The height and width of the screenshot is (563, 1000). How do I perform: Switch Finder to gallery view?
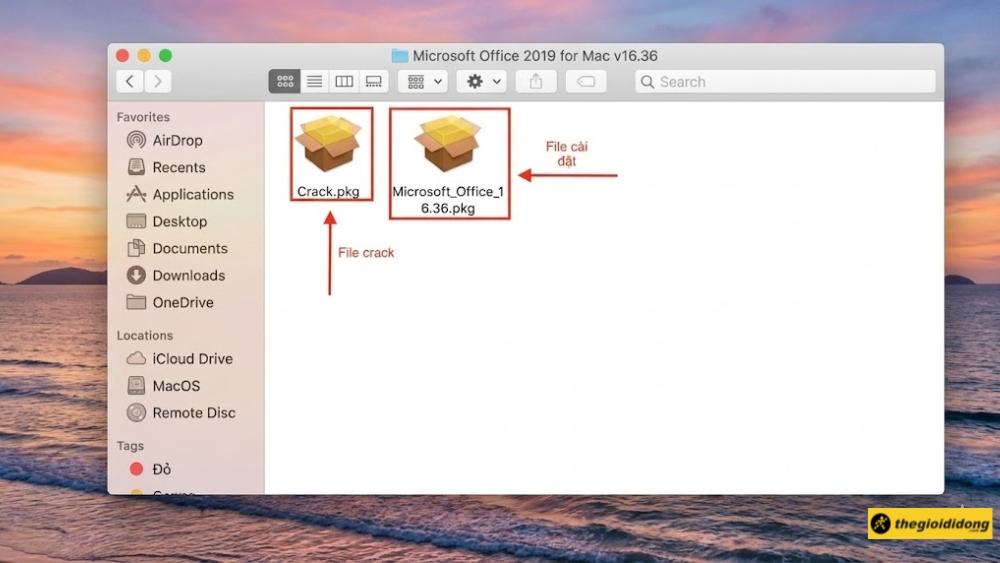tap(373, 82)
